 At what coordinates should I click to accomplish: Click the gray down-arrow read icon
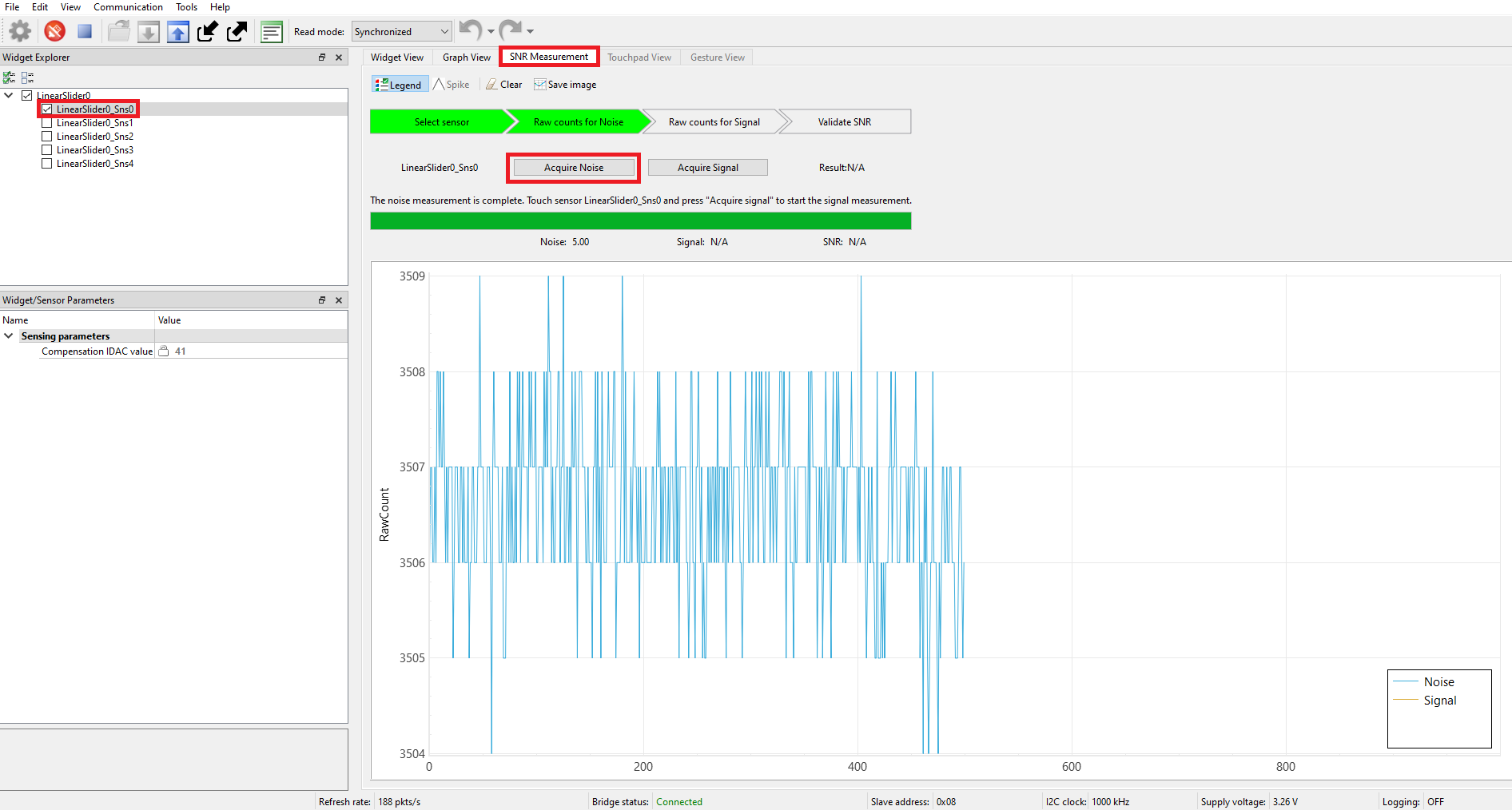point(149,32)
